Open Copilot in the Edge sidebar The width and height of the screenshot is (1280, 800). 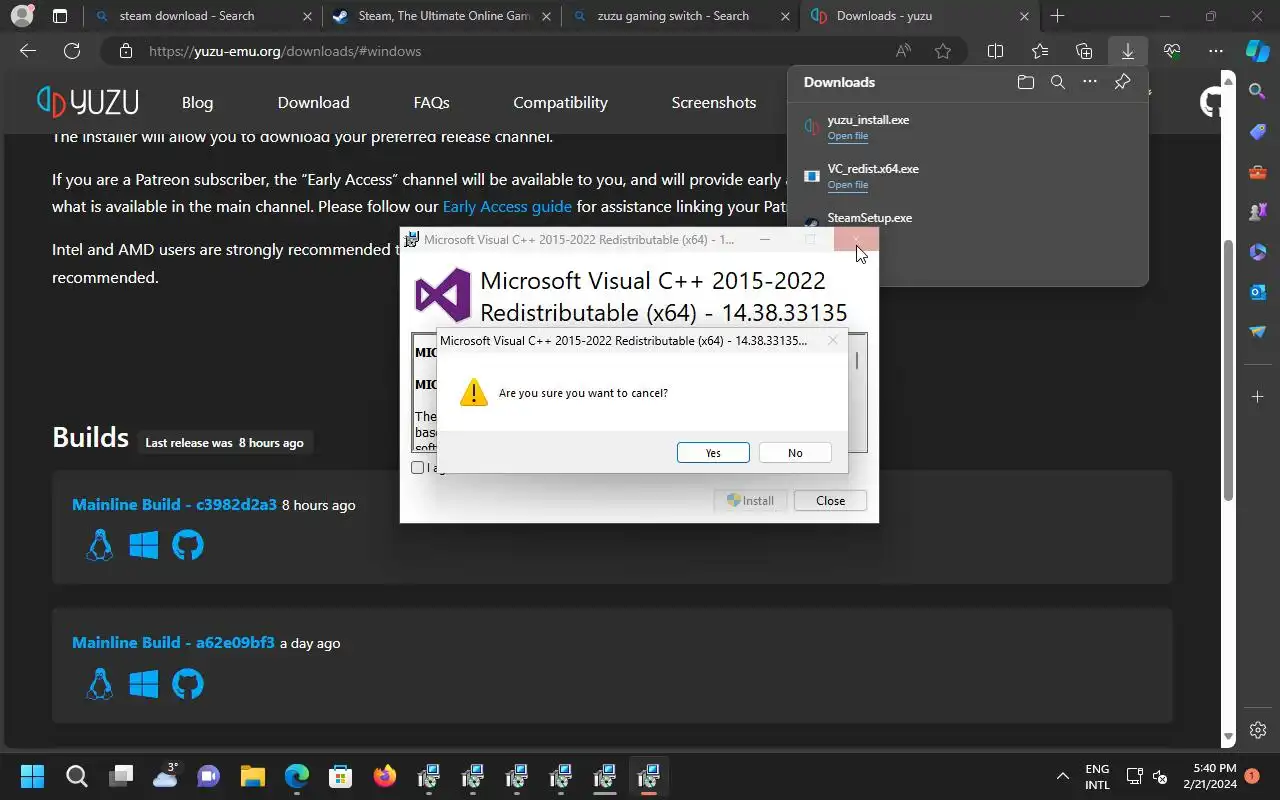tap(1258, 50)
